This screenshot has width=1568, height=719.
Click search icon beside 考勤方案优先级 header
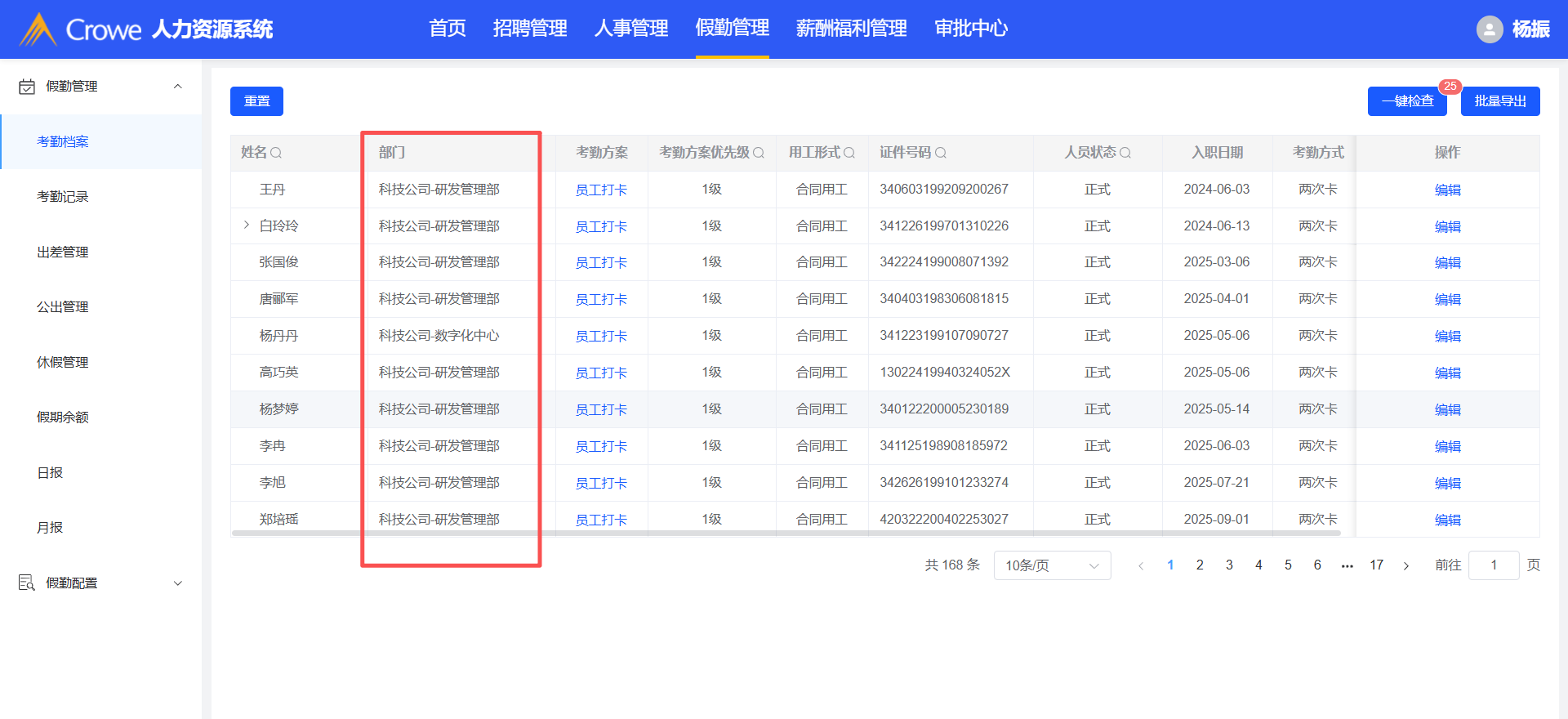759,153
